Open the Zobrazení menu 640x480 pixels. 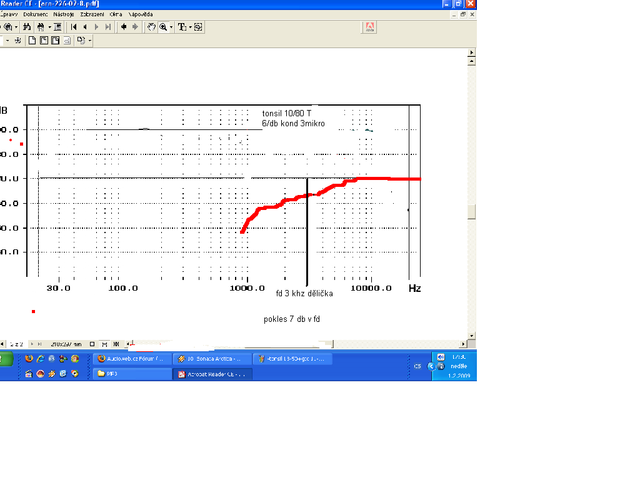92,14
